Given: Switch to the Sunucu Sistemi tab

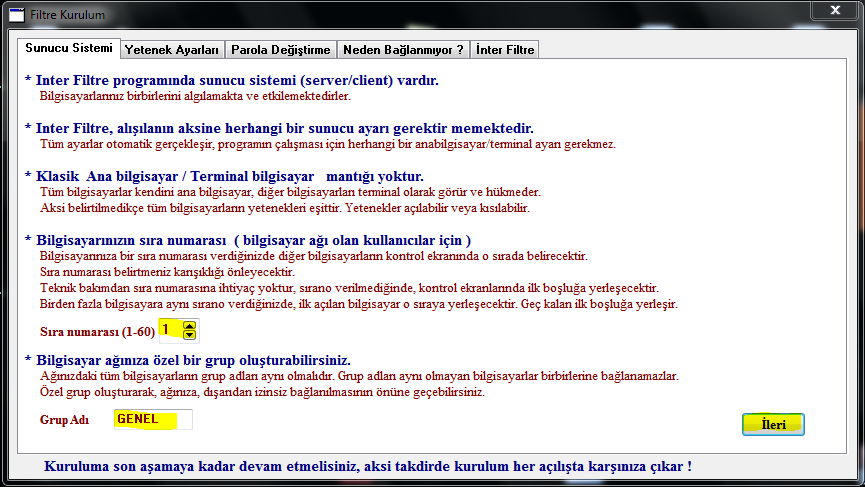Looking at the screenshot, I should (x=68, y=48).
